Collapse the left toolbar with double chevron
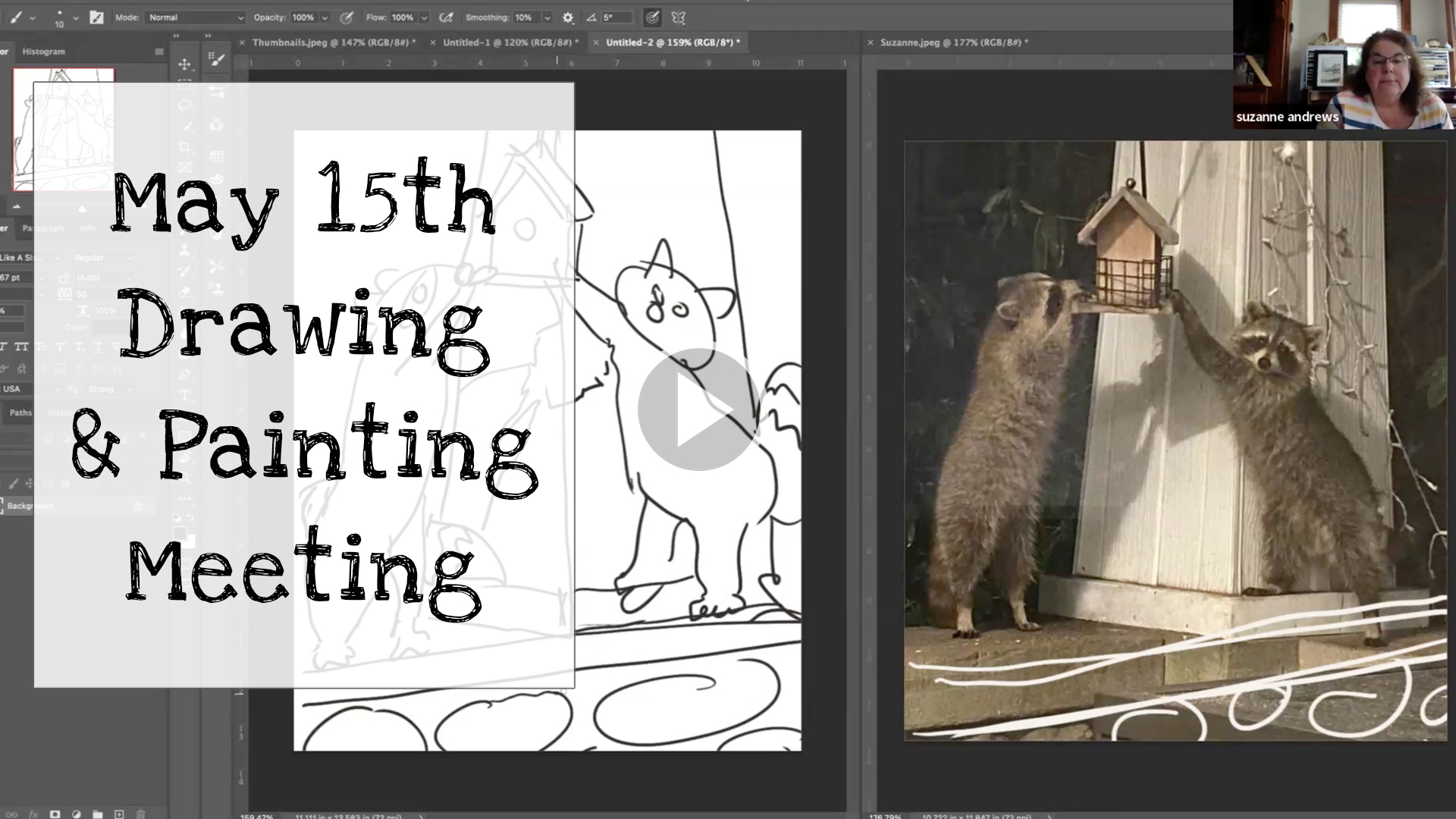Viewport: 1456px width, 819px height. point(177,36)
